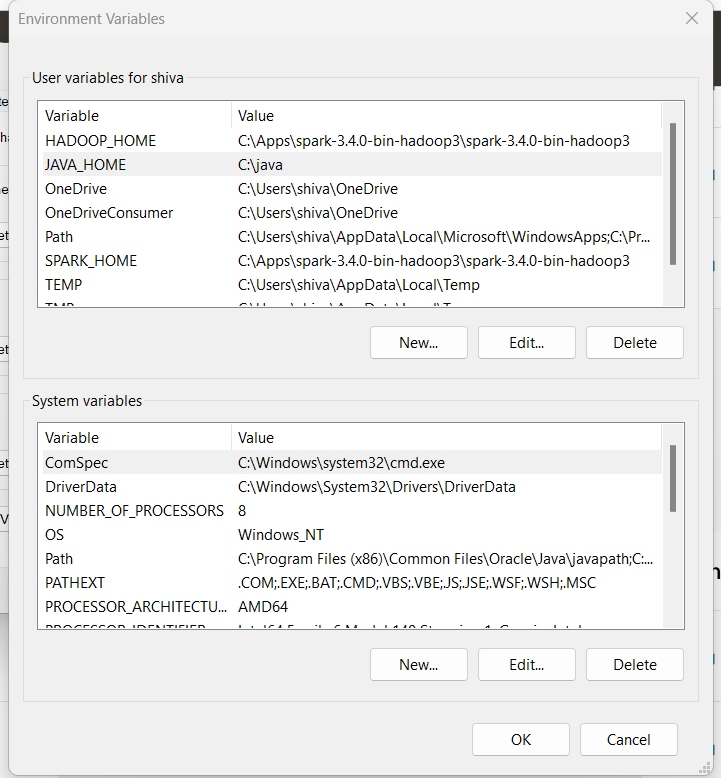Click the C:\java value cell
Image resolution: width=721 pixels, height=778 pixels.
coord(260,165)
